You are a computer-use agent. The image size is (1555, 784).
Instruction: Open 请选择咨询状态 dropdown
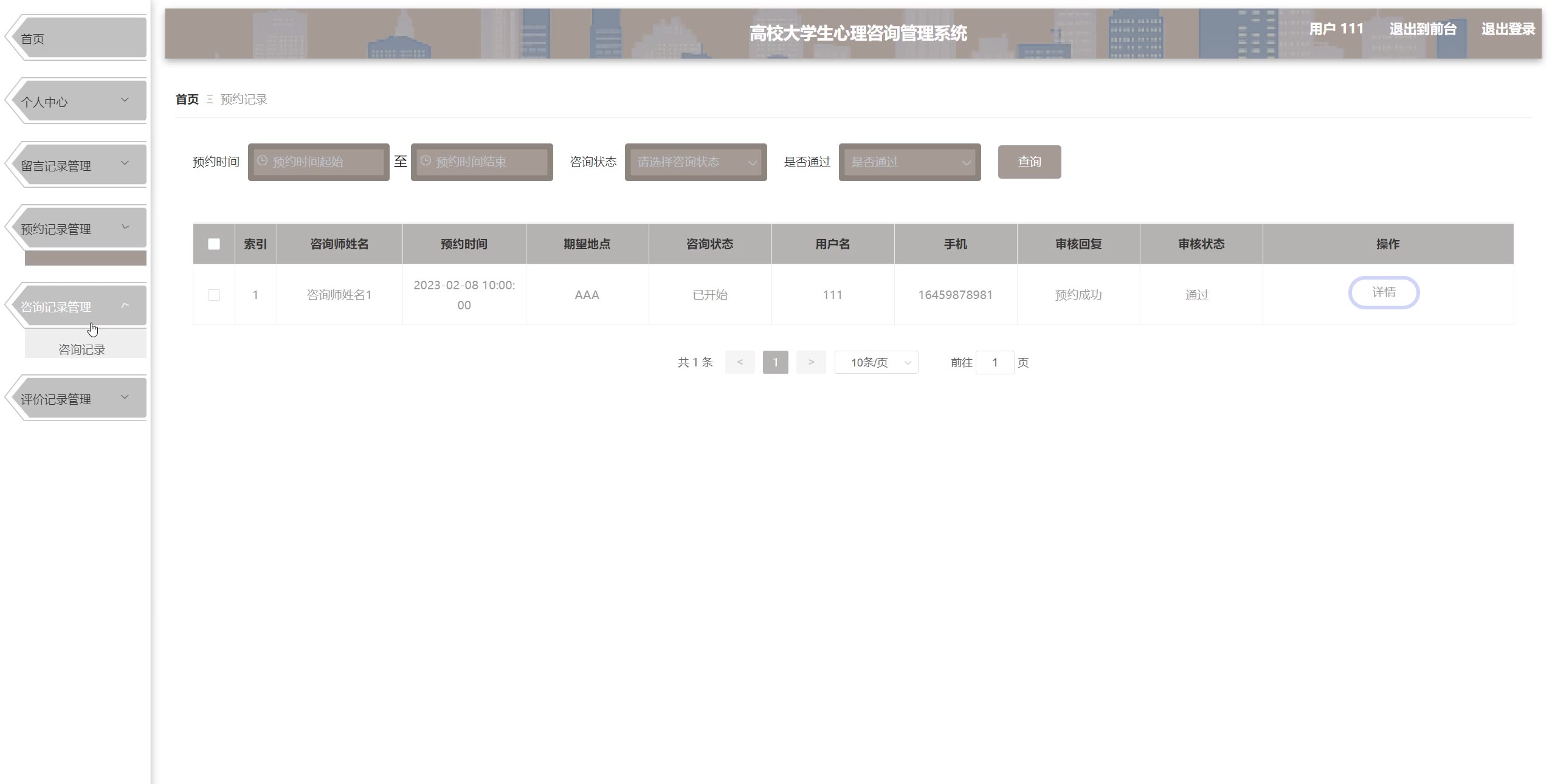click(695, 162)
